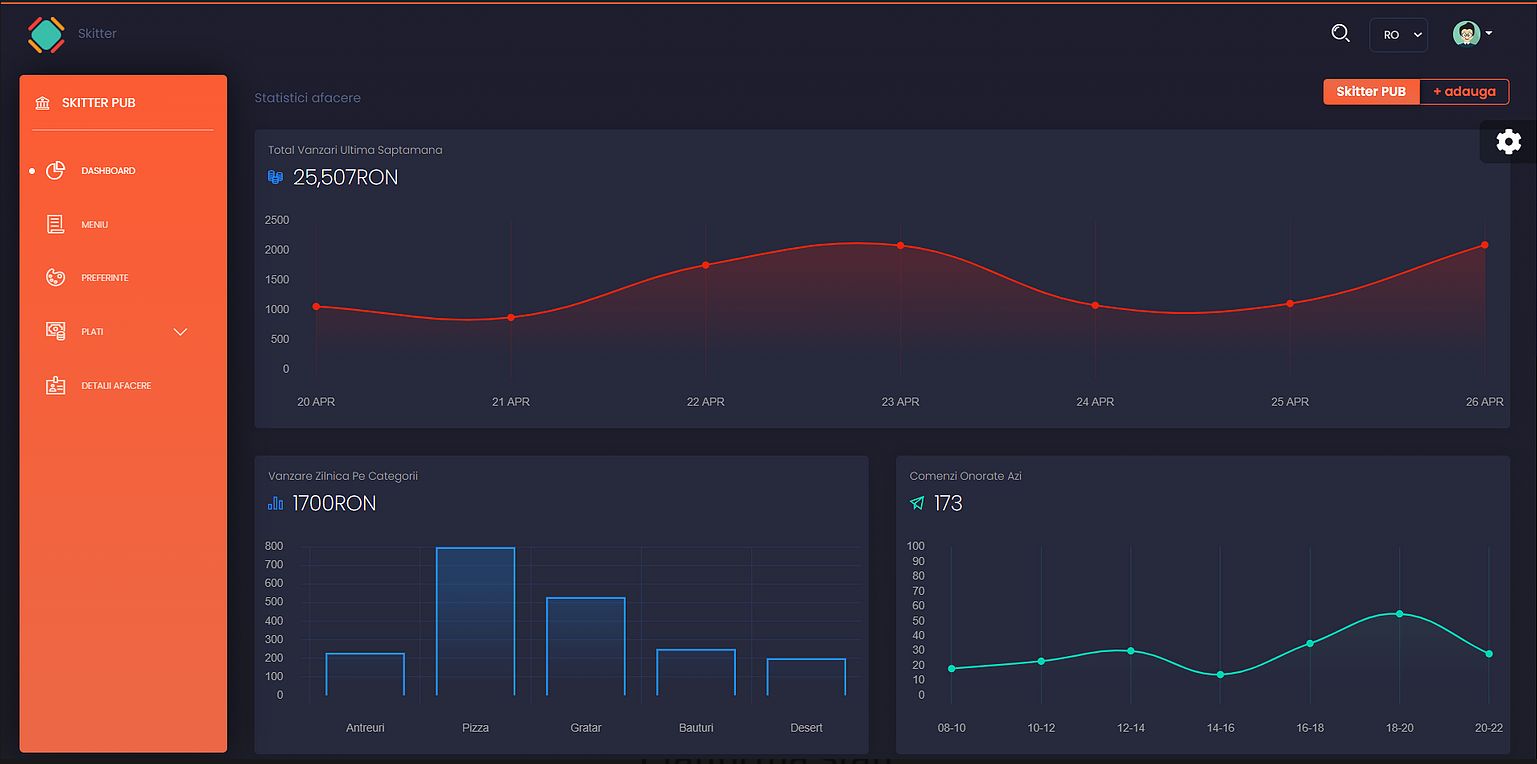Go to the Meniu sidebar item

(95, 225)
